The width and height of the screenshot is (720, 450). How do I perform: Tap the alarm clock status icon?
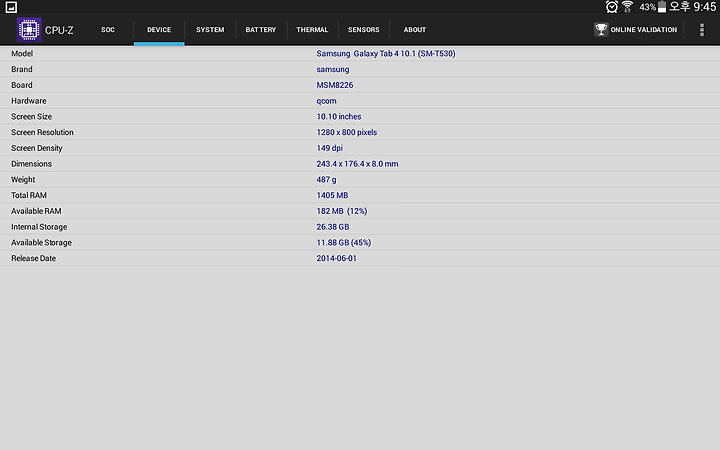612,7
